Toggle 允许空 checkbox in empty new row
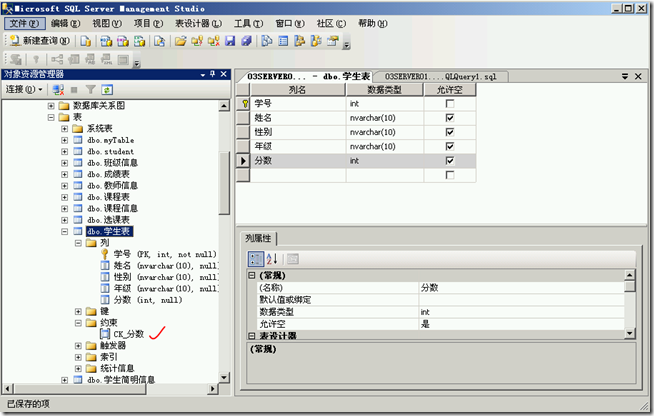The image size is (654, 416). click(x=450, y=175)
